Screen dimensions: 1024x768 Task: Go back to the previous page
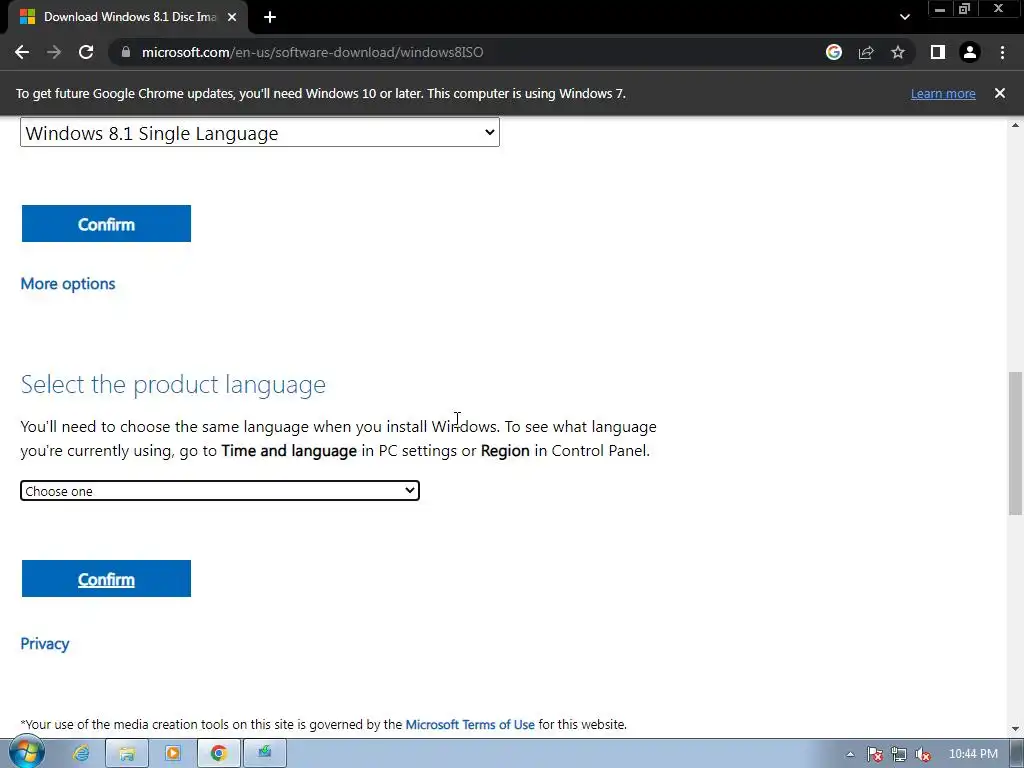tap(22, 52)
